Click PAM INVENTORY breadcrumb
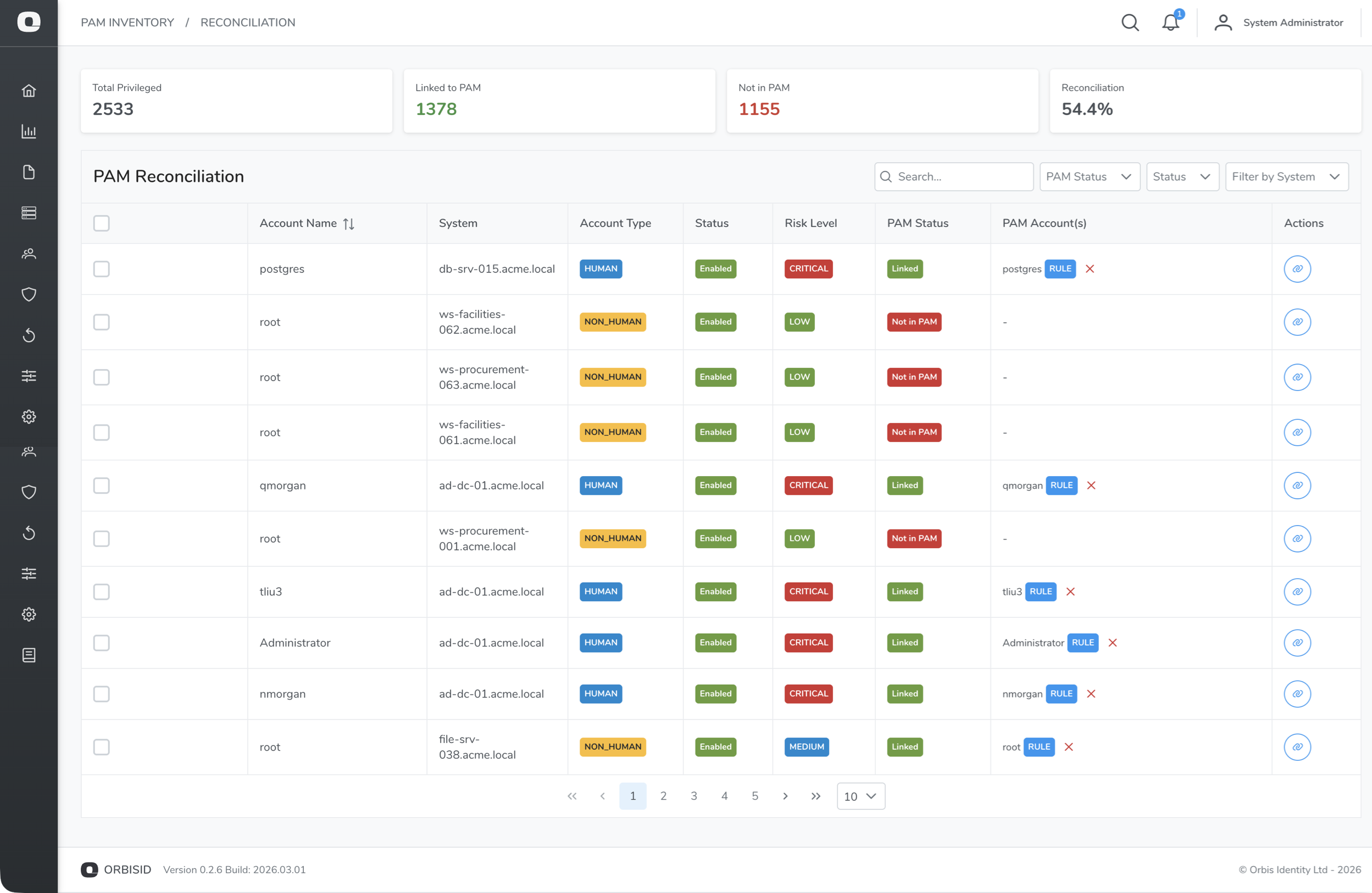1372x893 pixels. pyautogui.click(x=127, y=23)
